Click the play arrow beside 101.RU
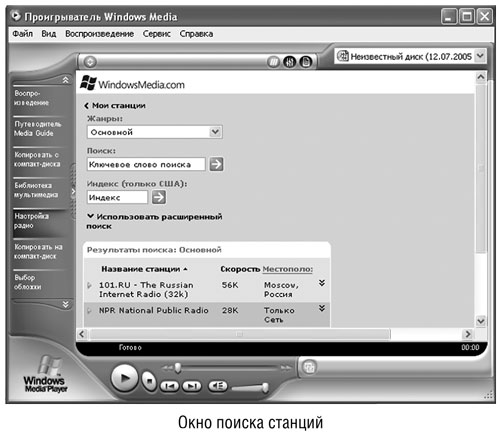The height and width of the screenshot is (441, 500). coord(89,285)
